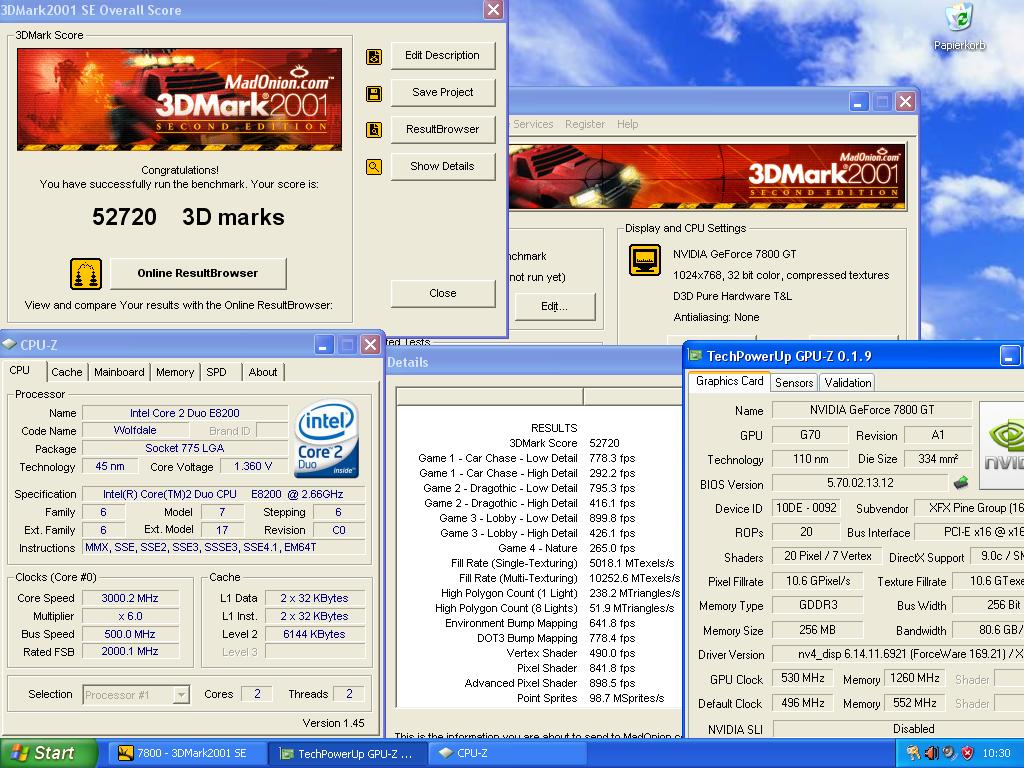Screen dimensions: 1024x768
Task: Open the Papierkorb recycle bin icon
Action: pos(959,18)
